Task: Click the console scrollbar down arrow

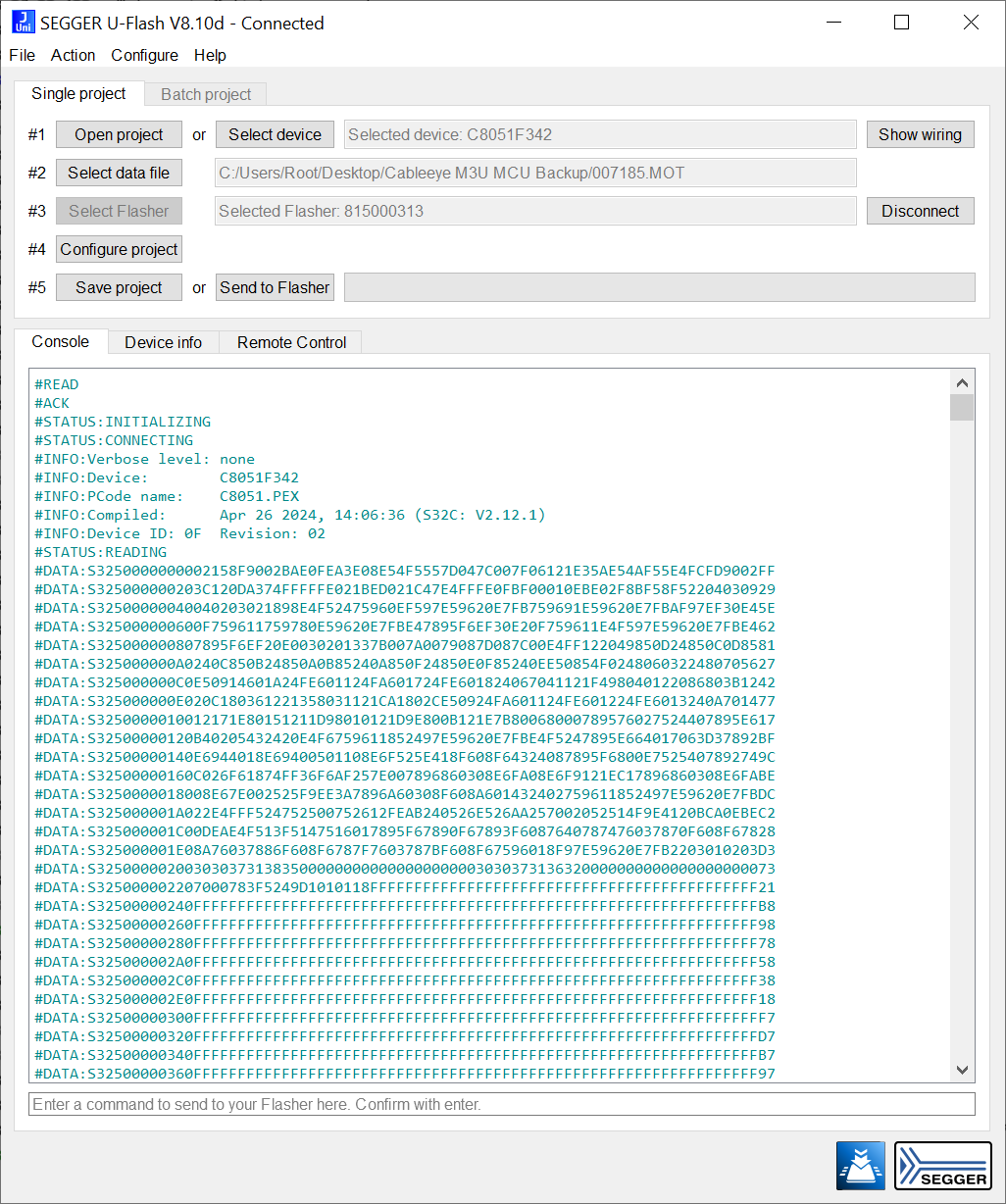Action: coord(962,1070)
